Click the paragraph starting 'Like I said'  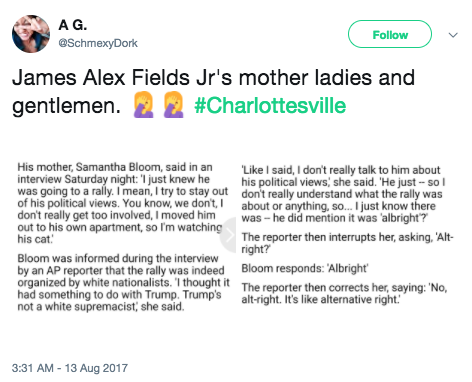coord(343,194)
